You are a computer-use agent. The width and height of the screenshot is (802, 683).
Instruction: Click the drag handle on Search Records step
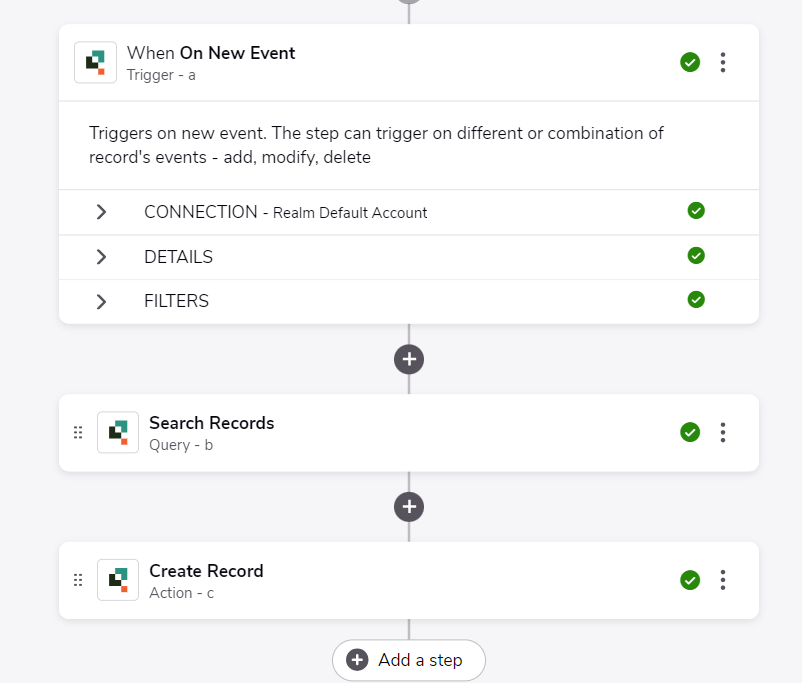[x=78, y=432]
